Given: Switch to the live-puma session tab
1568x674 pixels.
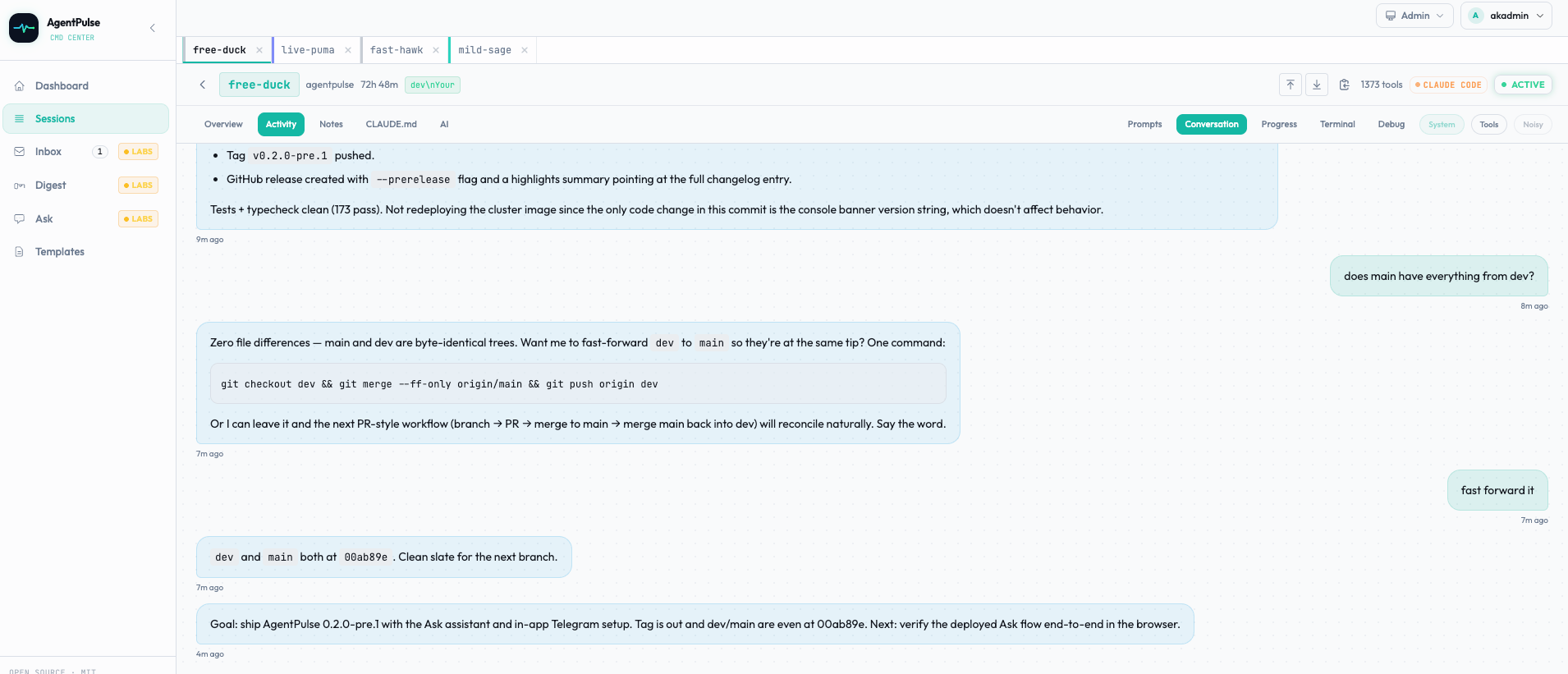Looking at the screenshot, I should (308, 50).
